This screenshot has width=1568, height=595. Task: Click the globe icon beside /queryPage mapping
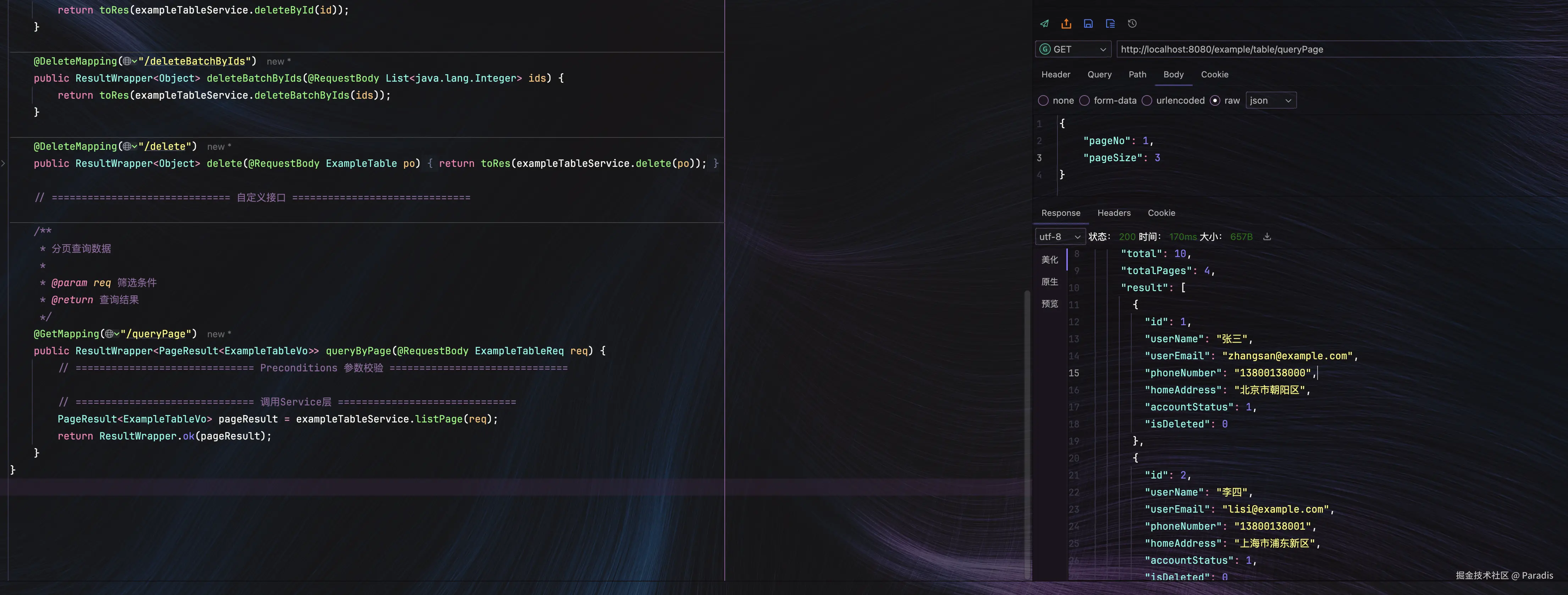click(x=110, y=334)
